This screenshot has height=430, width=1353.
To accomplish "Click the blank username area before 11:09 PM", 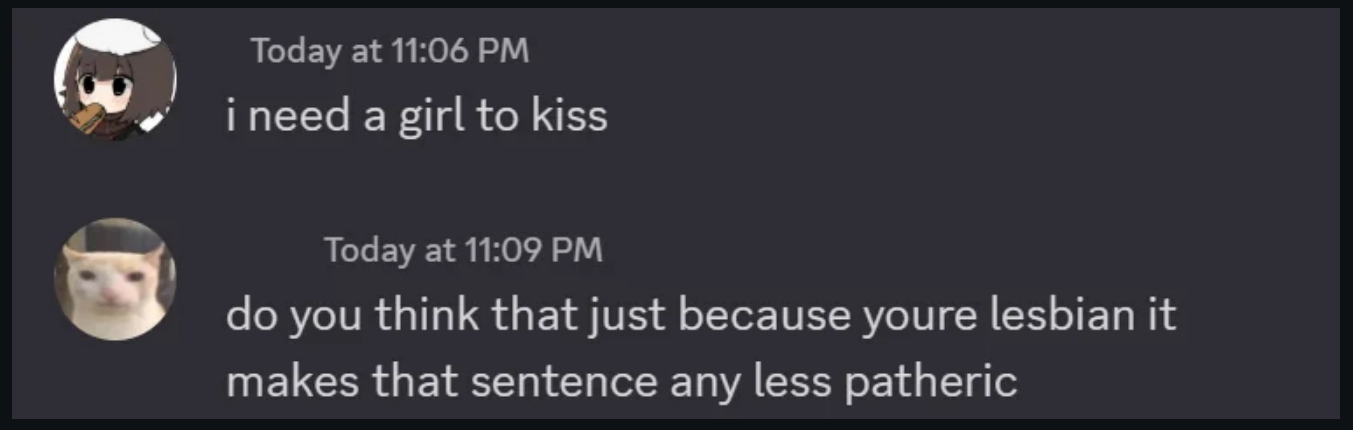I will pyautogui.click(x=273, y=250).
